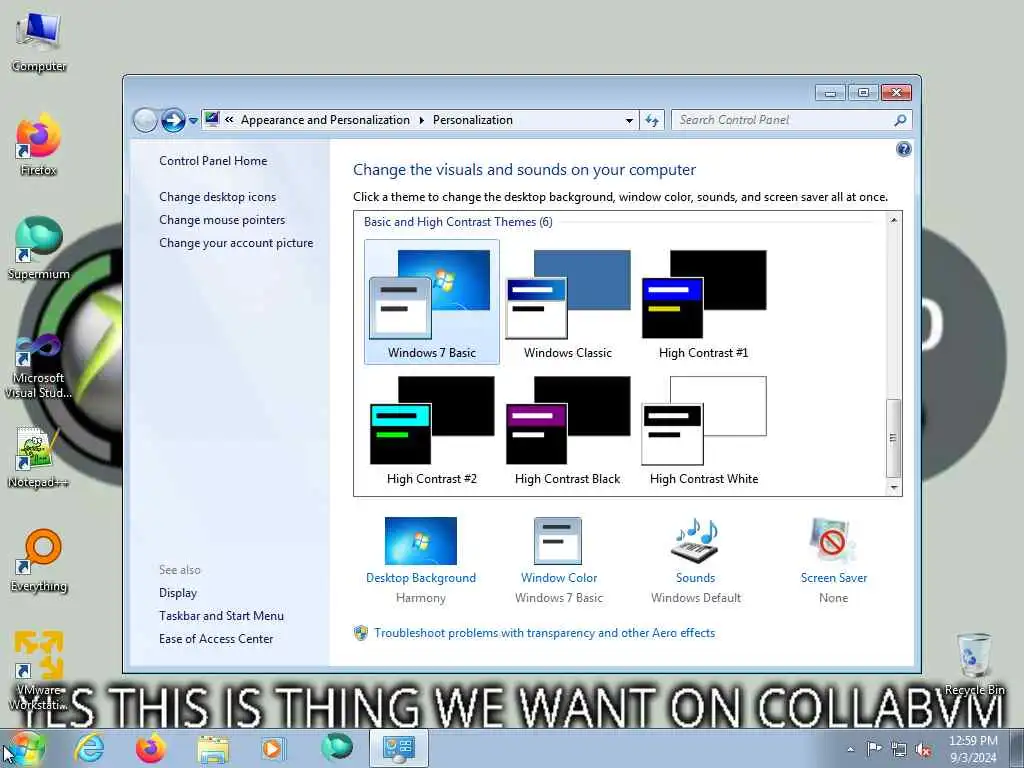Open the Computer desktop icon

pos(39,40)
